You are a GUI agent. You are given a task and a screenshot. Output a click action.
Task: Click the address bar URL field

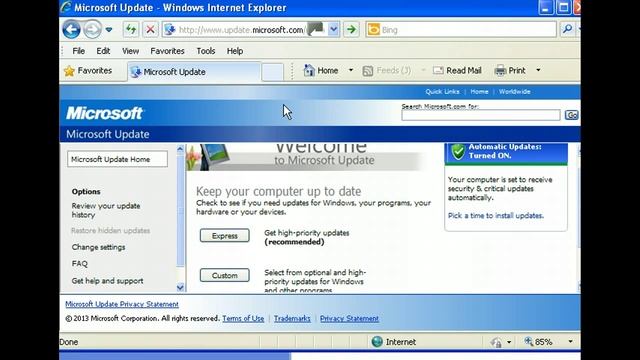coord(245,30)
